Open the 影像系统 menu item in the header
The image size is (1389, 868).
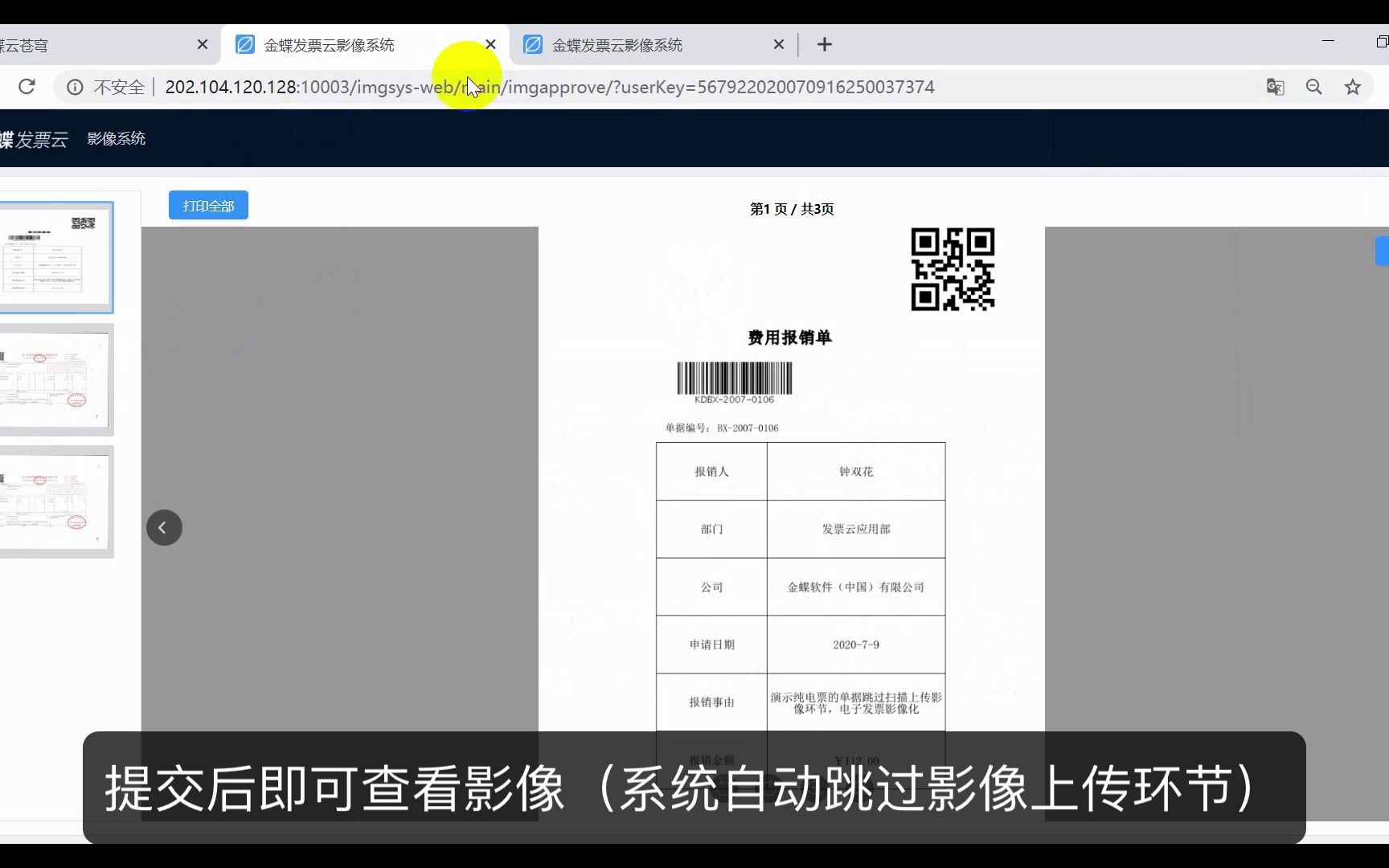(x=117, y=138)
